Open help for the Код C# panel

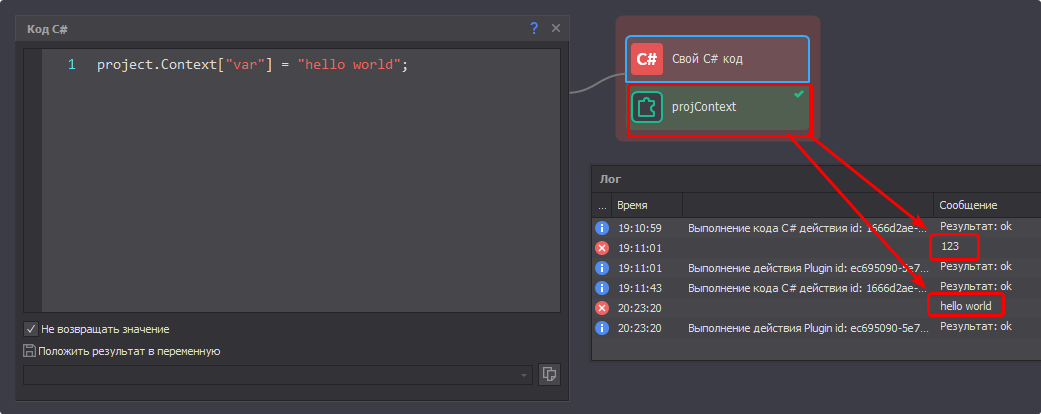coord(534,28)
